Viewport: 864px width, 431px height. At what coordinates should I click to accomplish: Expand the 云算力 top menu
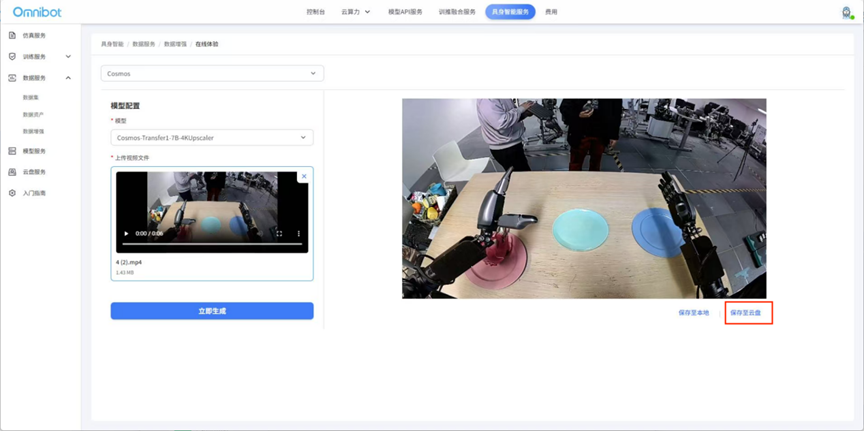tap(355, 12)
